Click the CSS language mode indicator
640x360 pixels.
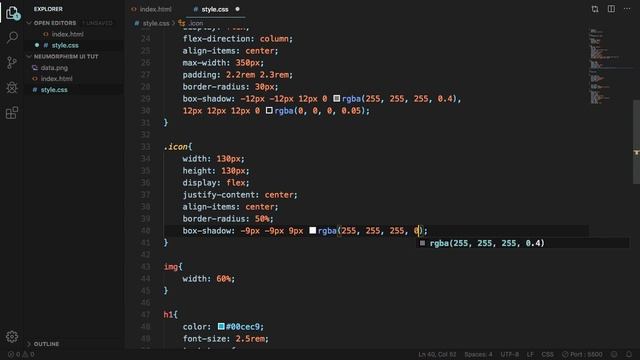[x=547, y=354]
